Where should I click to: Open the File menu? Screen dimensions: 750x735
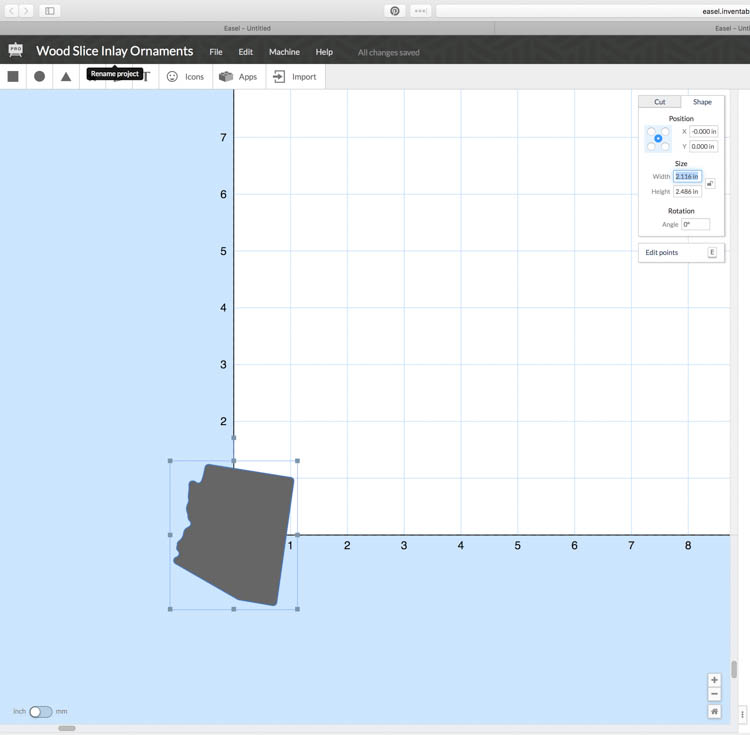[x=216, y=52]
